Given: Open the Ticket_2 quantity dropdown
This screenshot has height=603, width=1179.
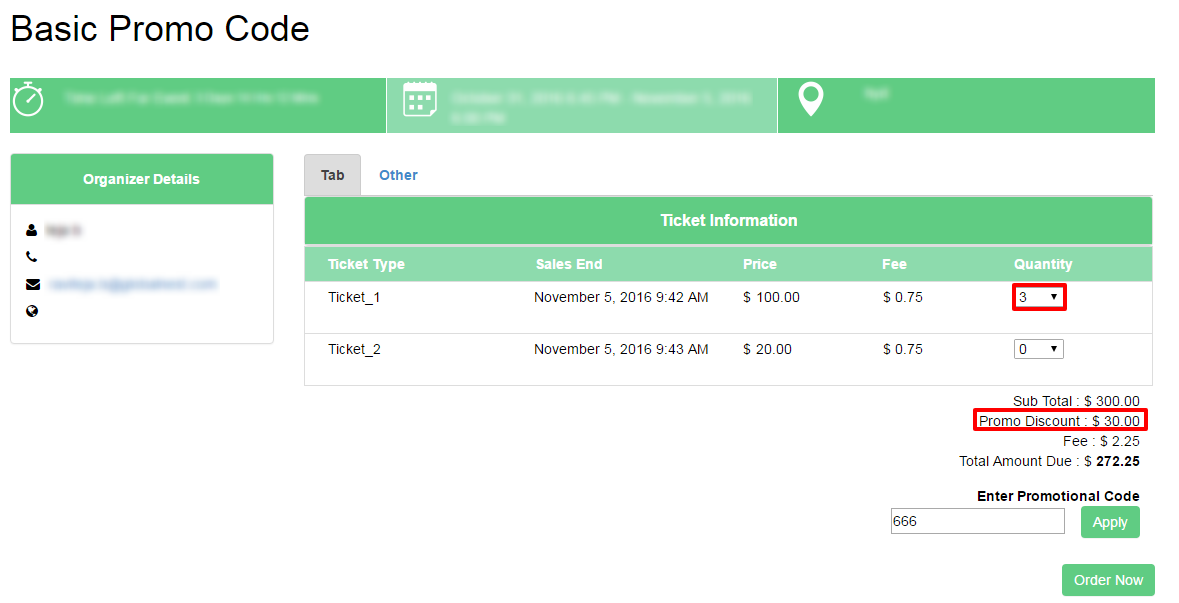Looking at the screenshot, I should coord(1038,349).
